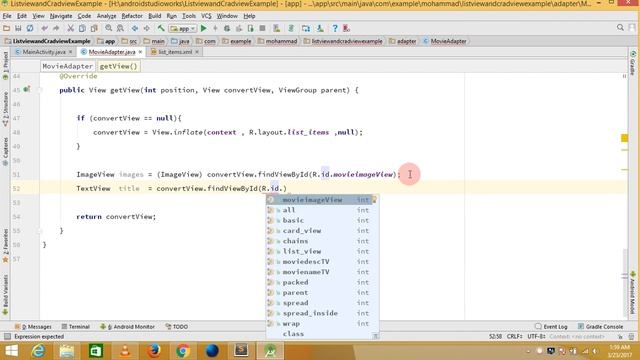Image resolution: width=640 pixels, height=360 pixels.
Task: Choose class in completion list
Action: coord(322,334)
